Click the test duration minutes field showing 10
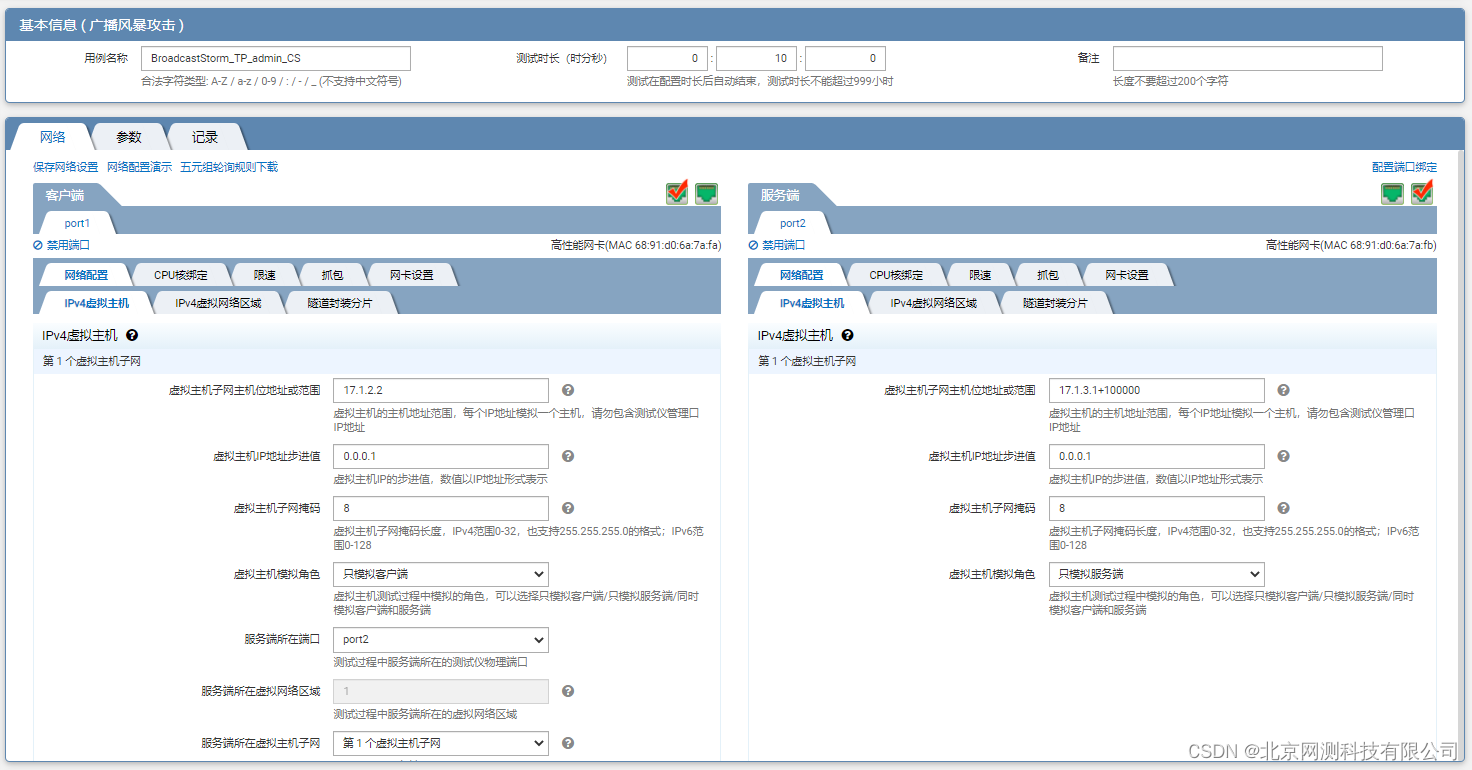This screenshot has height=770, width=1472. click(757, 58)
